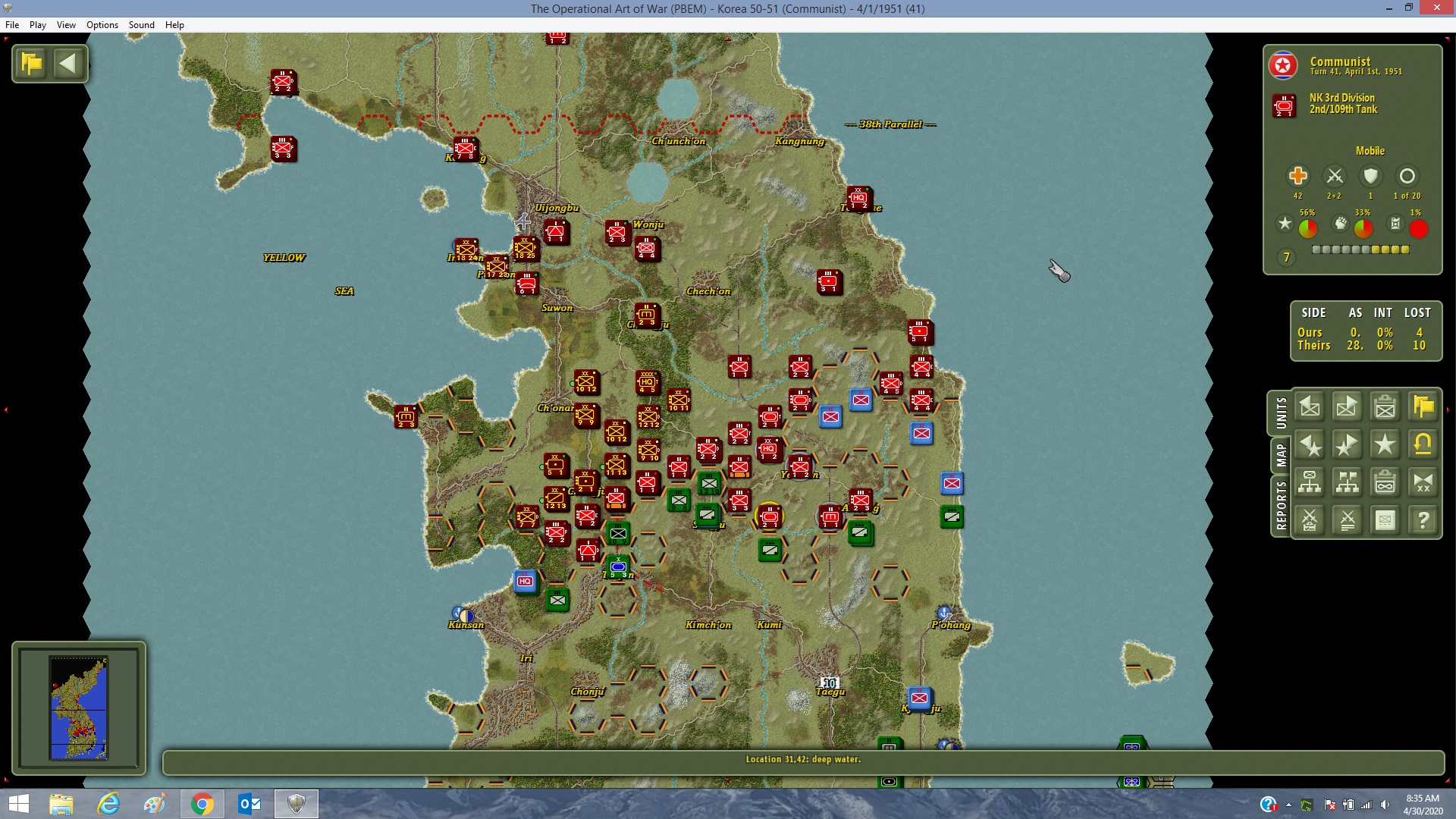Click the yellow flags button at top left

point(32,64)
